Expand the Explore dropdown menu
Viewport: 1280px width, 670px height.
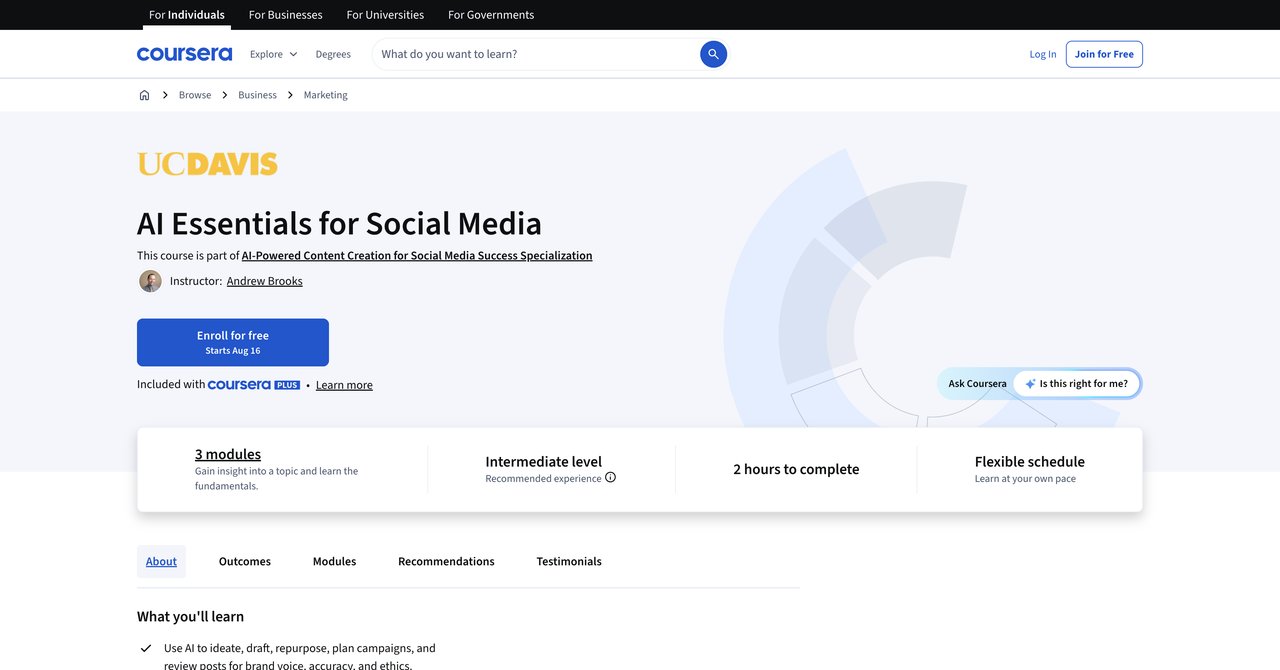click(x=273, y=54)
